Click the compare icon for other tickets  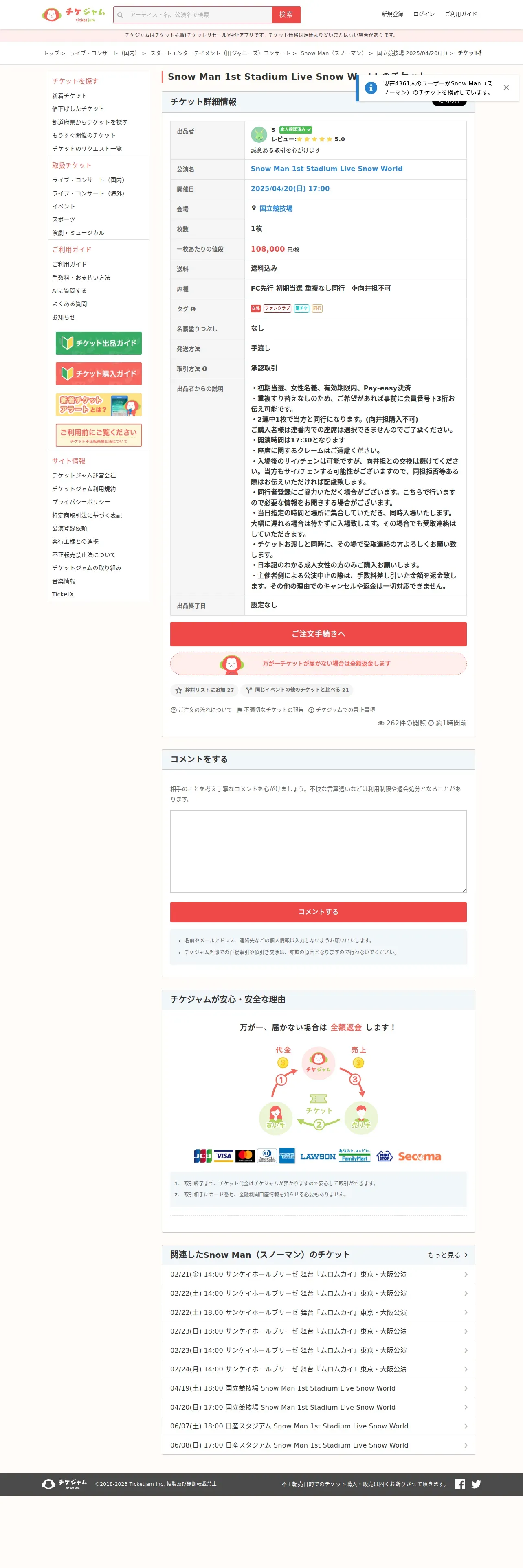click(248, 690)
